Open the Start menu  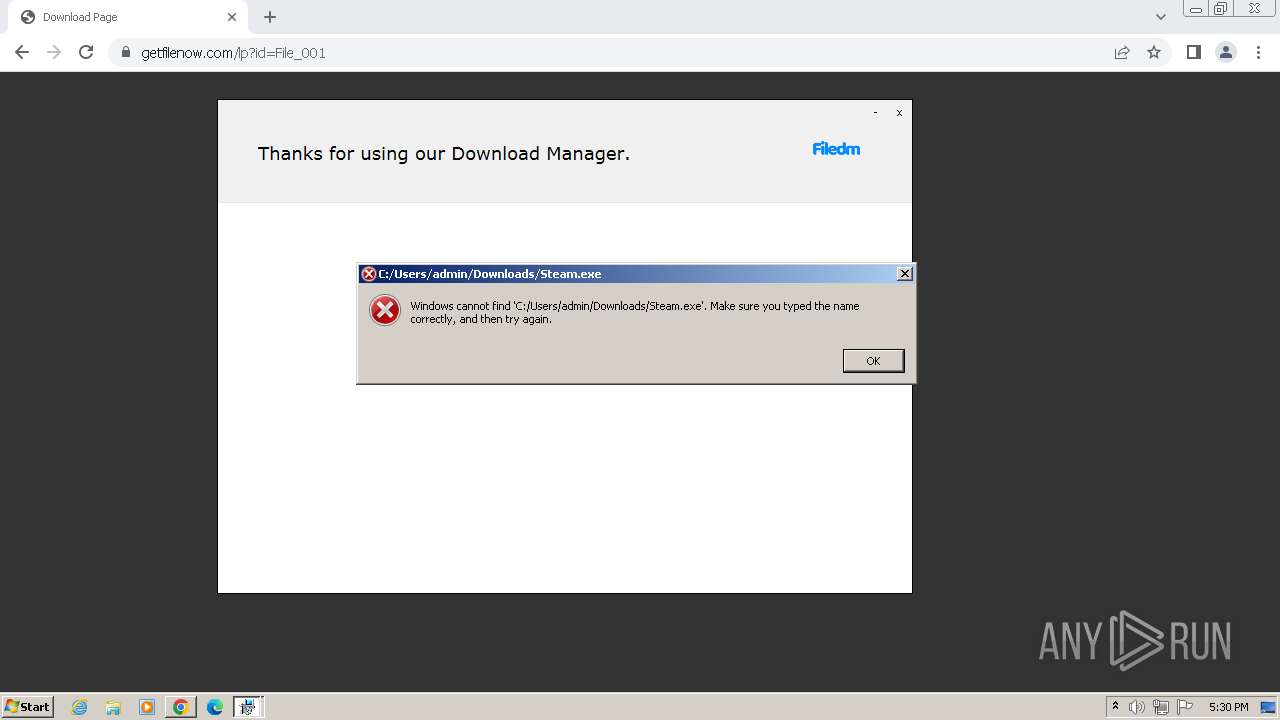(x=27, y=706)
